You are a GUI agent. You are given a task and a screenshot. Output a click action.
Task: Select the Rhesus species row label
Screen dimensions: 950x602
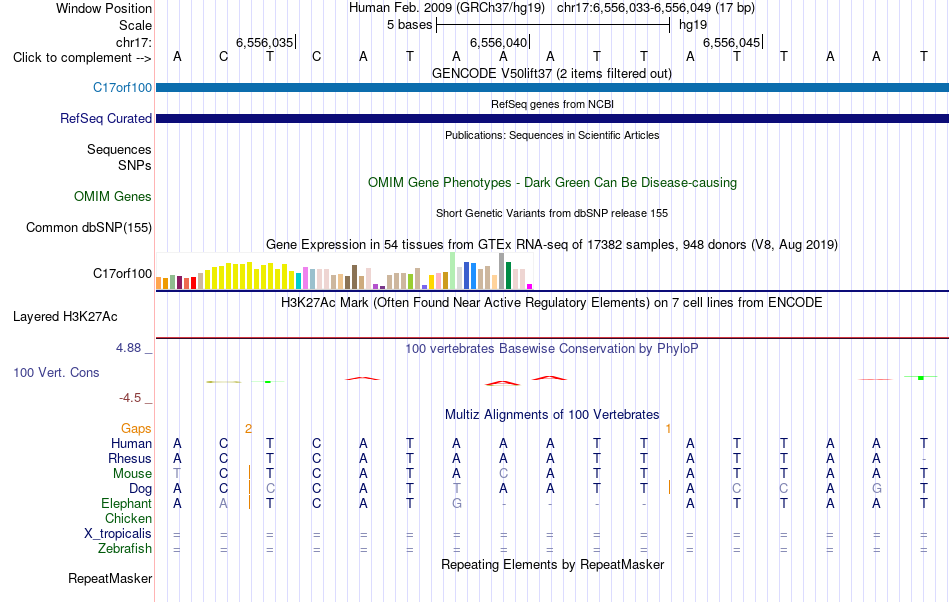pyautogui.click(x=130, y=458)
